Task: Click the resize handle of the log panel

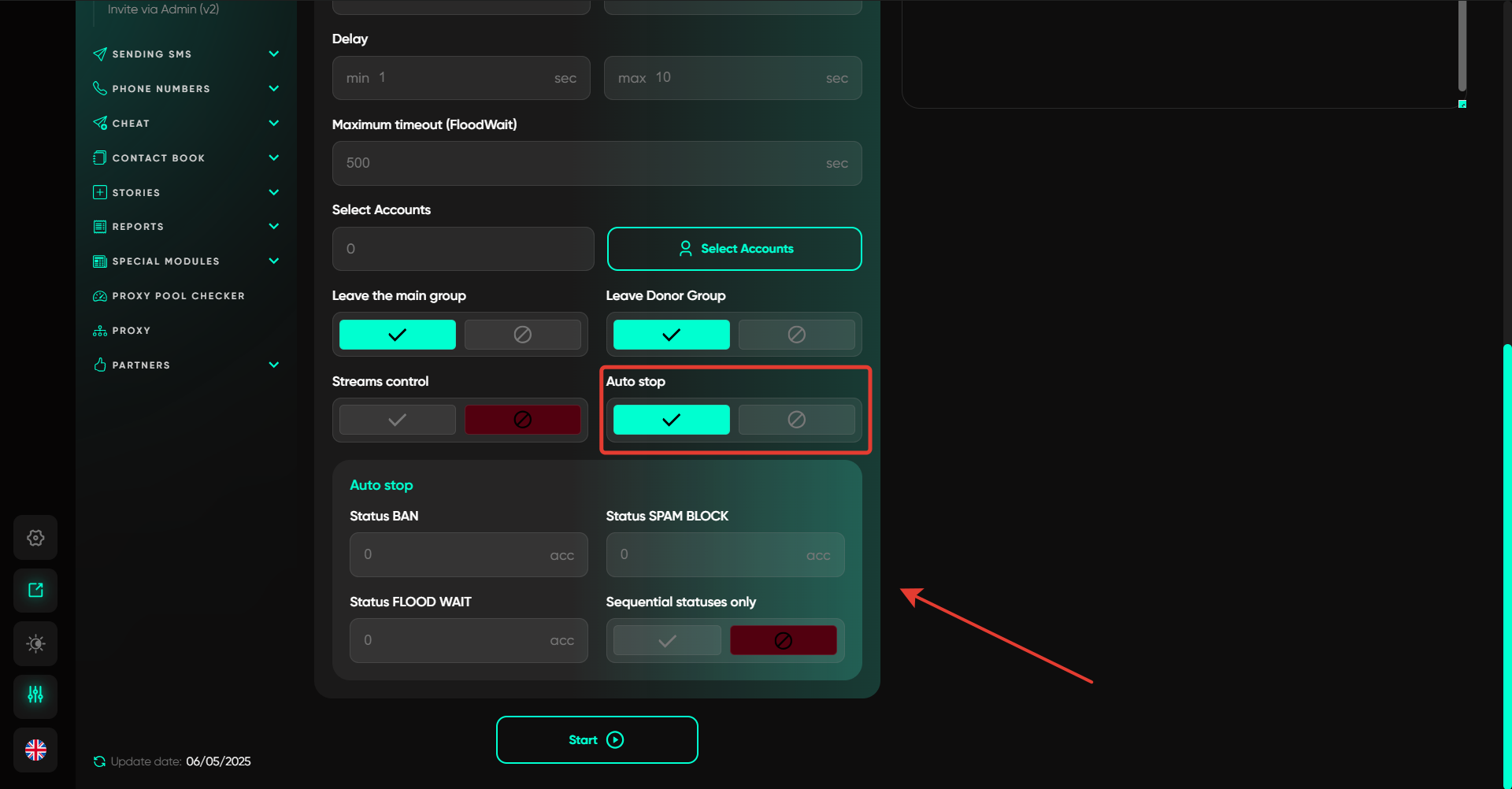Action: [1462, 104]
